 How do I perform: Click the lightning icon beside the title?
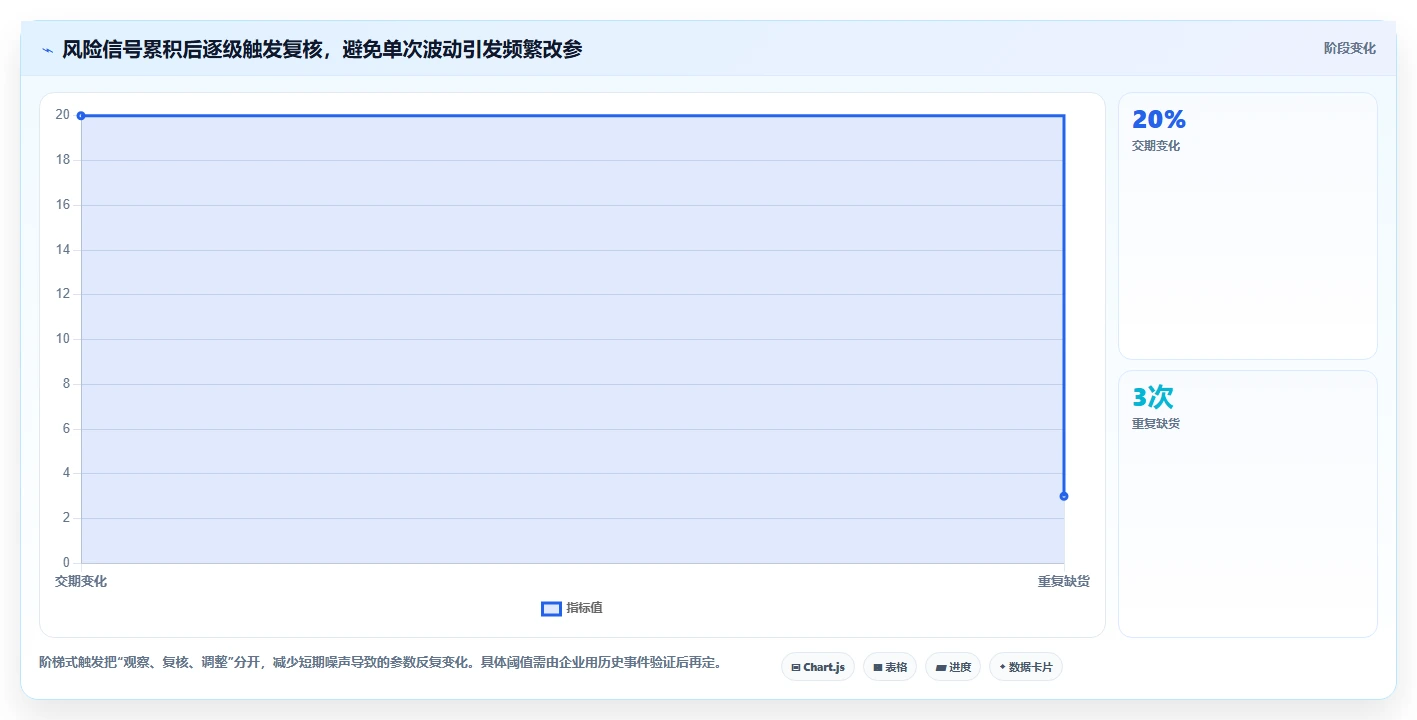click(47, 50)
